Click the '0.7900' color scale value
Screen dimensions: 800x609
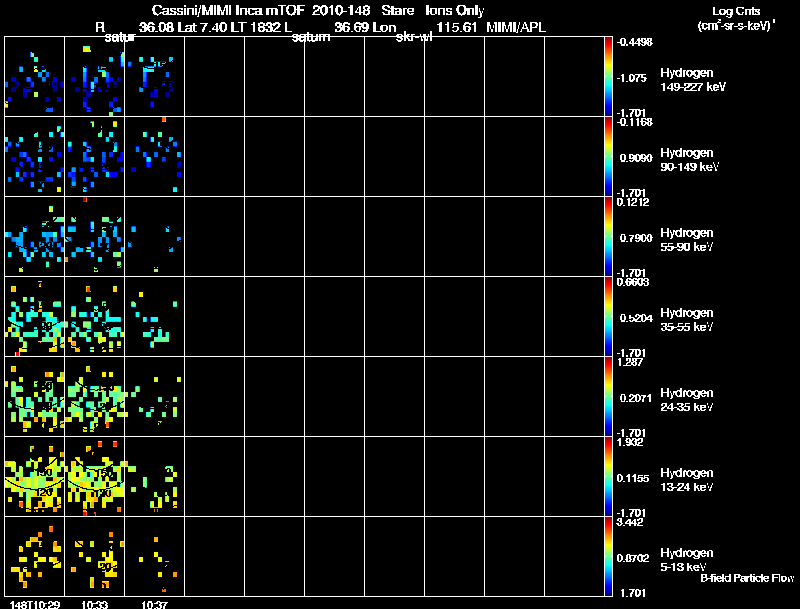[636, 238]
